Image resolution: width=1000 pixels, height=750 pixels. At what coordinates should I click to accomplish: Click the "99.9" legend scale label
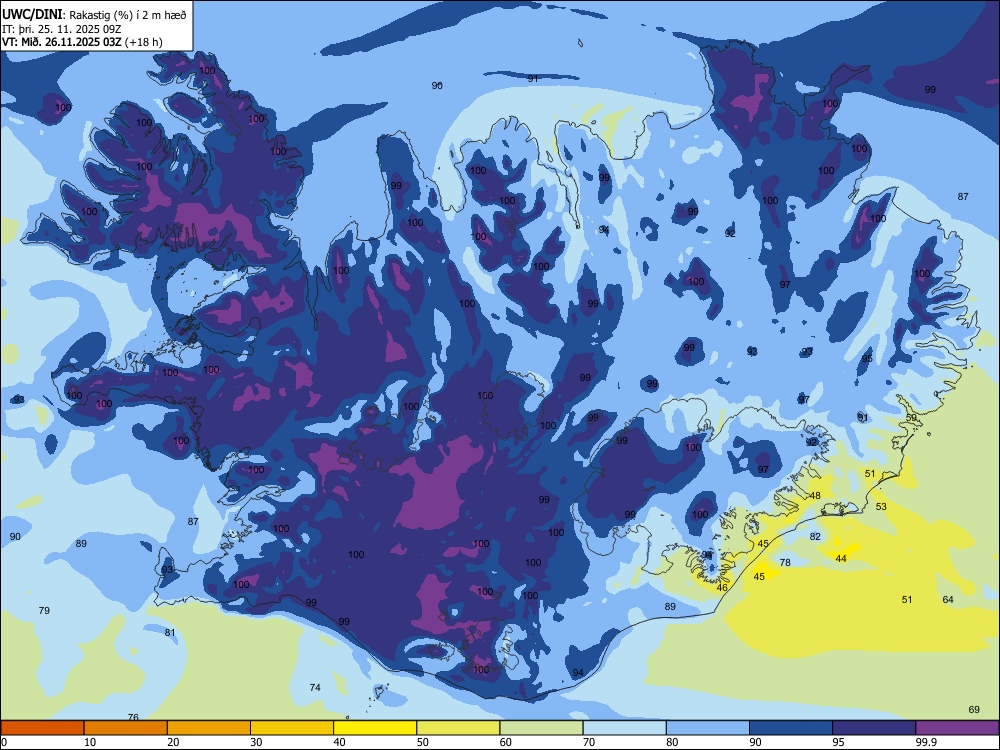pyautogui.click(x=925, y=742)
